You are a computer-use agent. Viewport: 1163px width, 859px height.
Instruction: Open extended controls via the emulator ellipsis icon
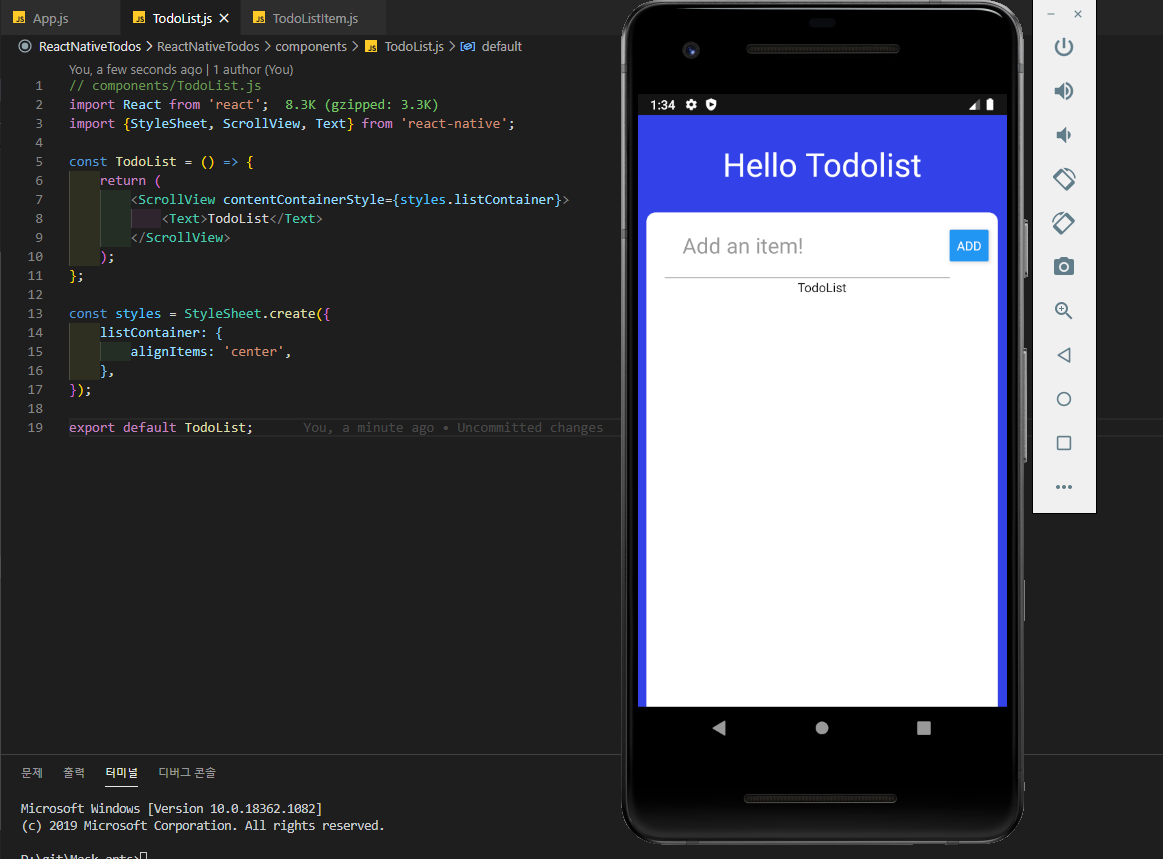[x=1063, y=487]
